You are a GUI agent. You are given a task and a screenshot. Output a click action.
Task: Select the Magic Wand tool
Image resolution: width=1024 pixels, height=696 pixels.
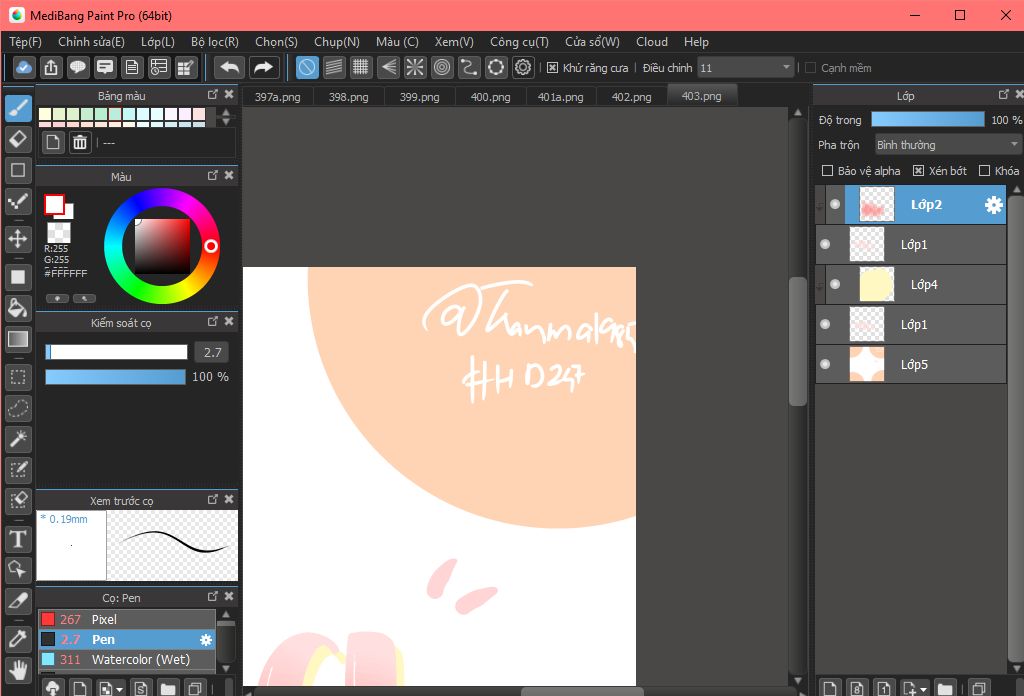(18, 439)
